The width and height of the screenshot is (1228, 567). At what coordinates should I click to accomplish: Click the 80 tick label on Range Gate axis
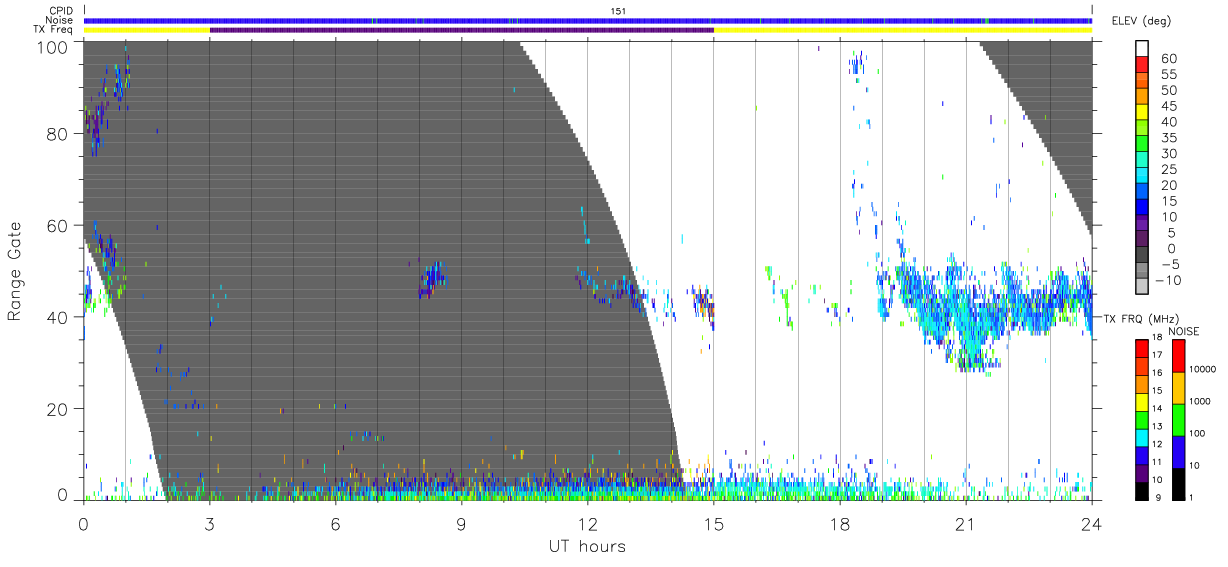(59, 133)
